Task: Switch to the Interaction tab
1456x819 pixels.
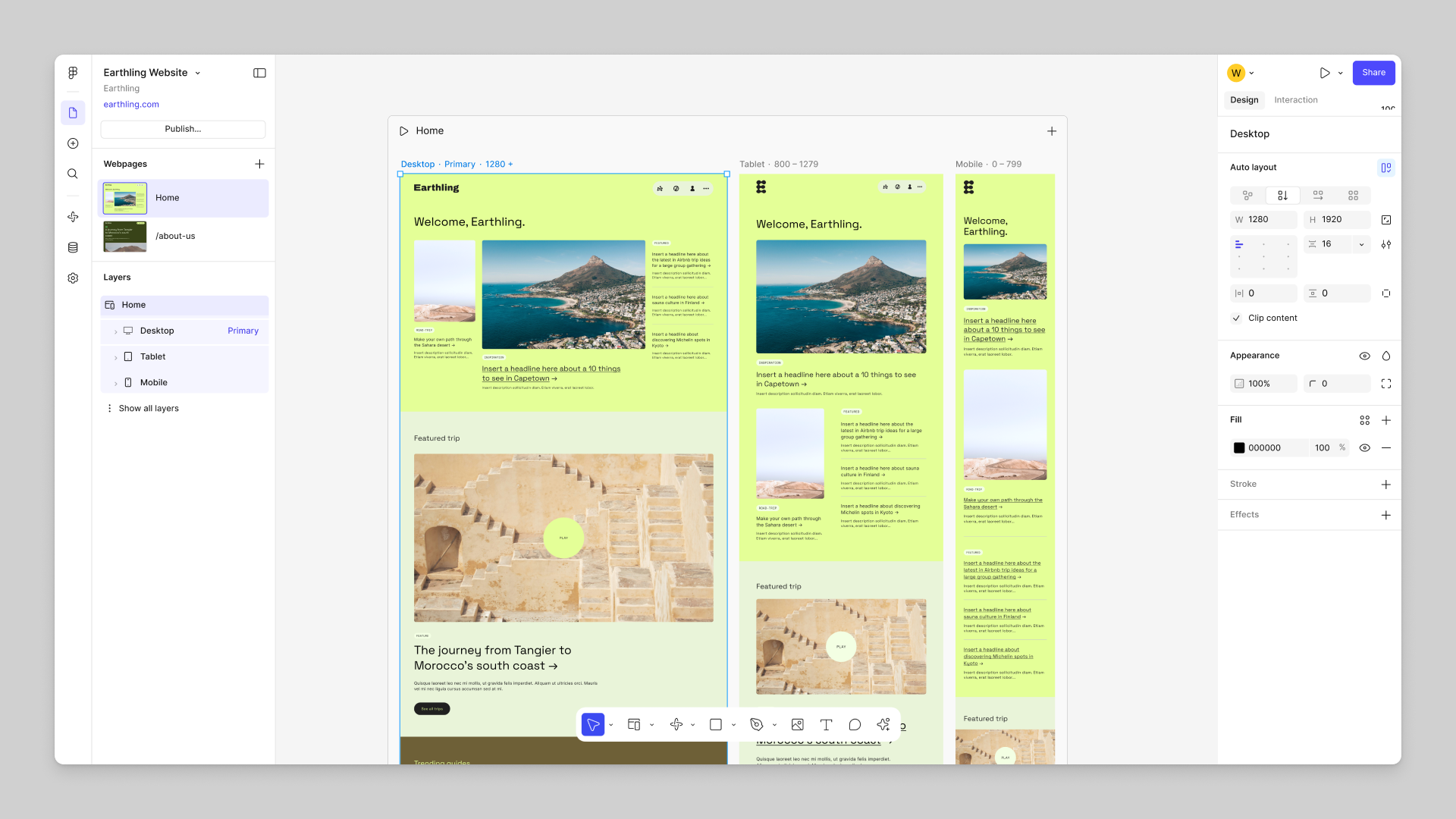Action: pyautogui.click(x=1296, y=99)
